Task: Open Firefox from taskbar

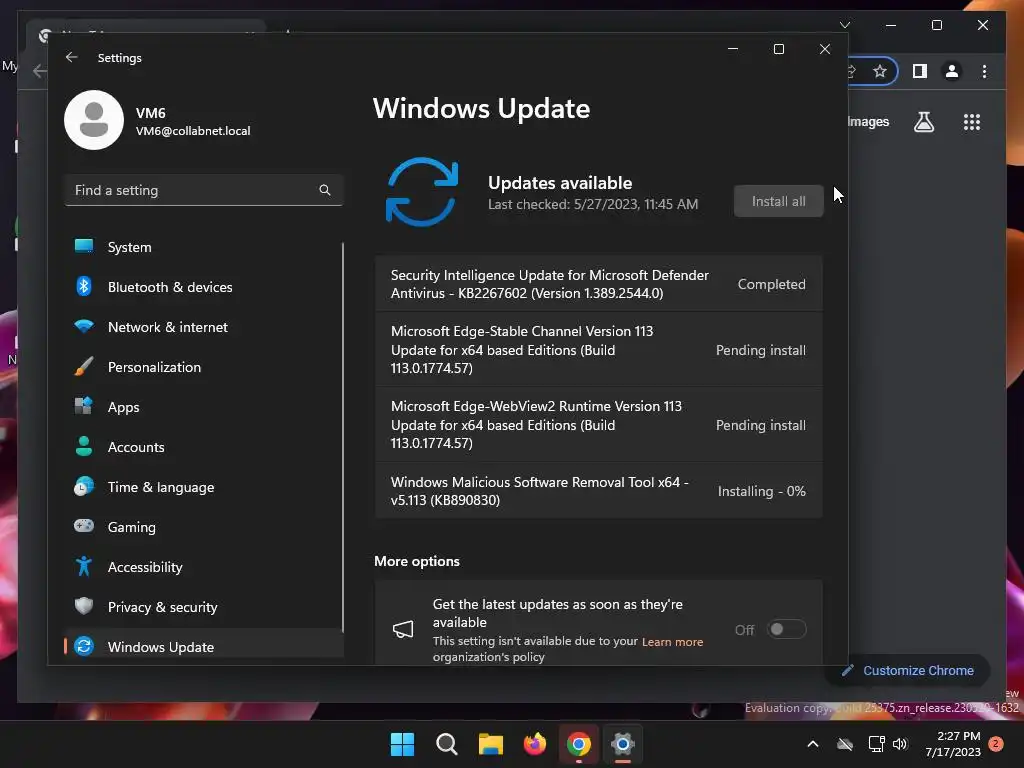Action: coord(535,744)
